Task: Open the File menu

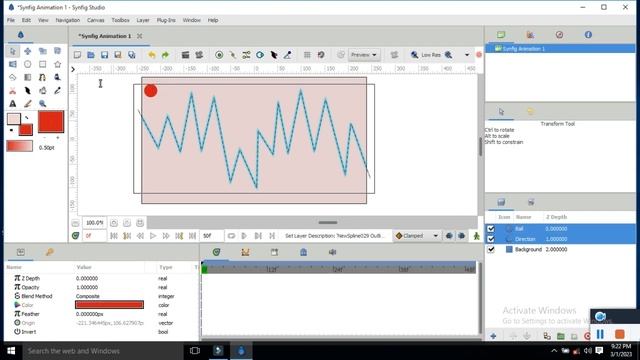Action: 11,20
